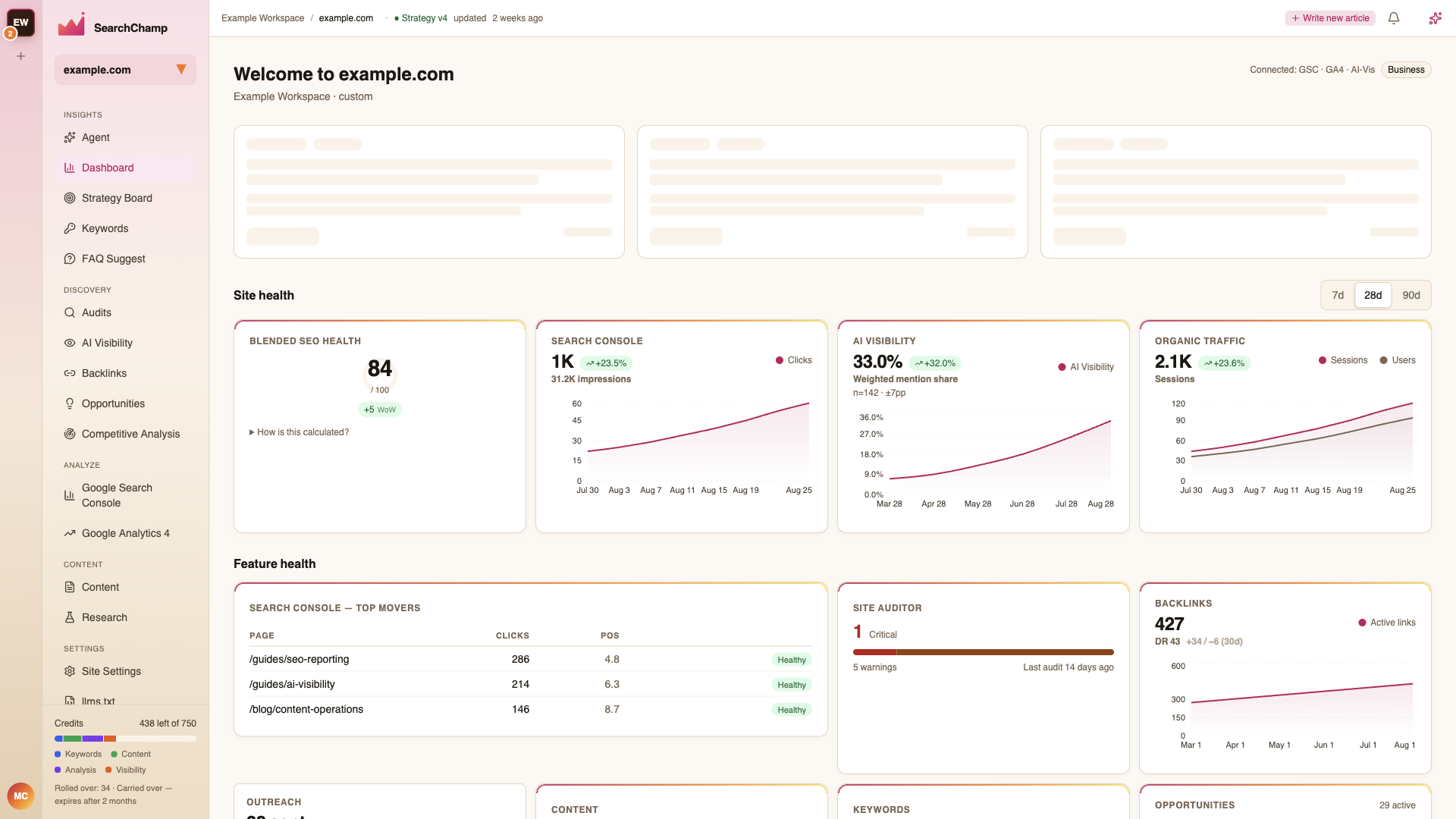Image resolution: width=1456 pixels, height=819 pixels.
Task: Click the Dashboard bar-chart icon
Action: point(70,168)
